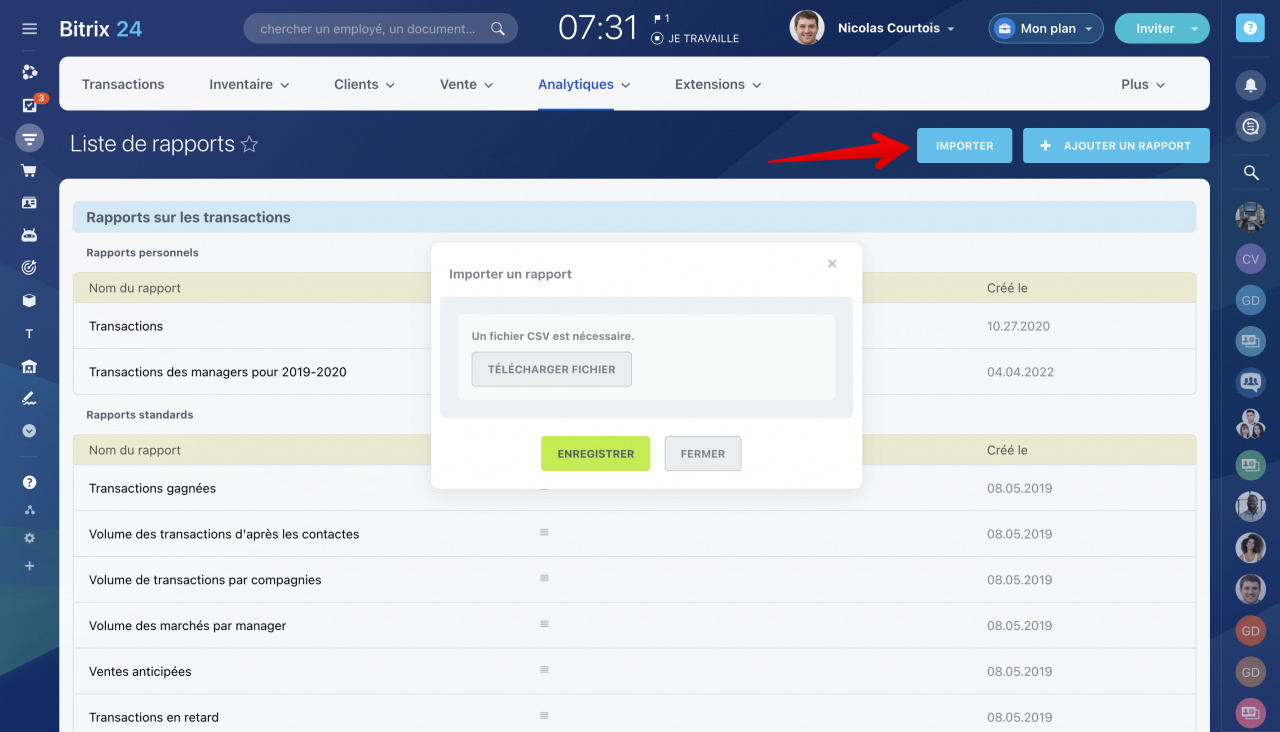Screen dimensions: 1280x732
Task: Click Rapports sur les transactions section header
Action: click(634, 217)
